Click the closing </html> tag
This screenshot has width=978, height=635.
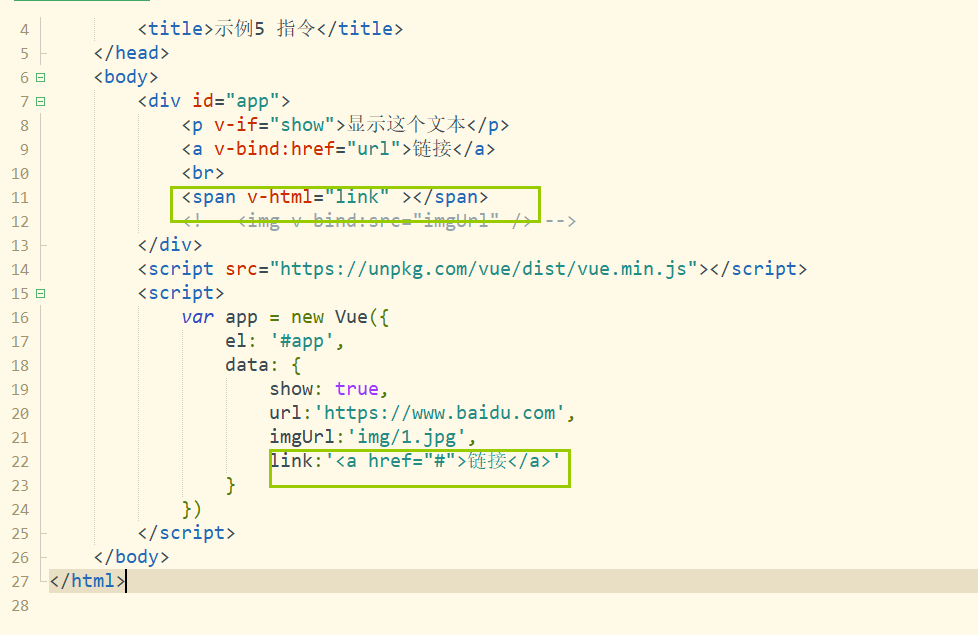pyautogui.click(x=85, y=581)
